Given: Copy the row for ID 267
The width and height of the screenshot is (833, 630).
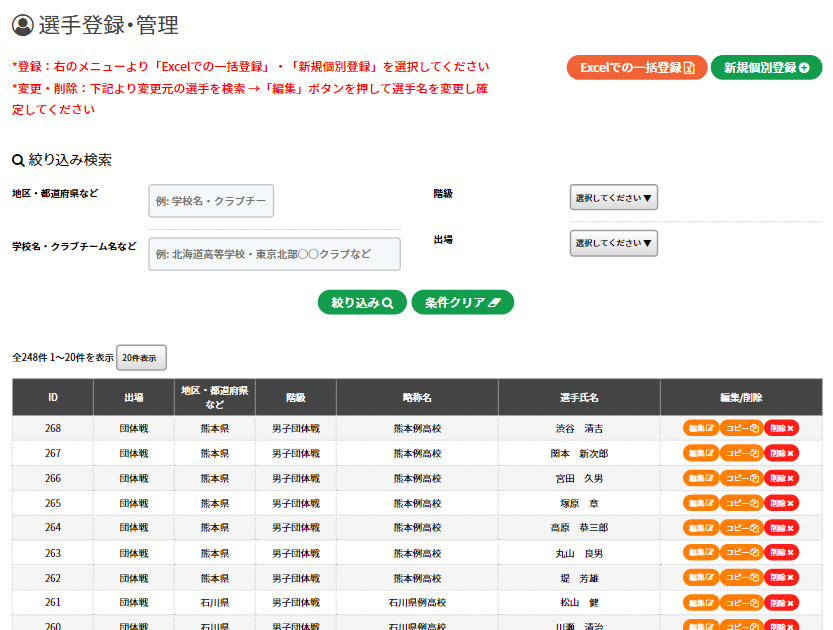Looking at the screenshot, I should click(x=741, y=453).
